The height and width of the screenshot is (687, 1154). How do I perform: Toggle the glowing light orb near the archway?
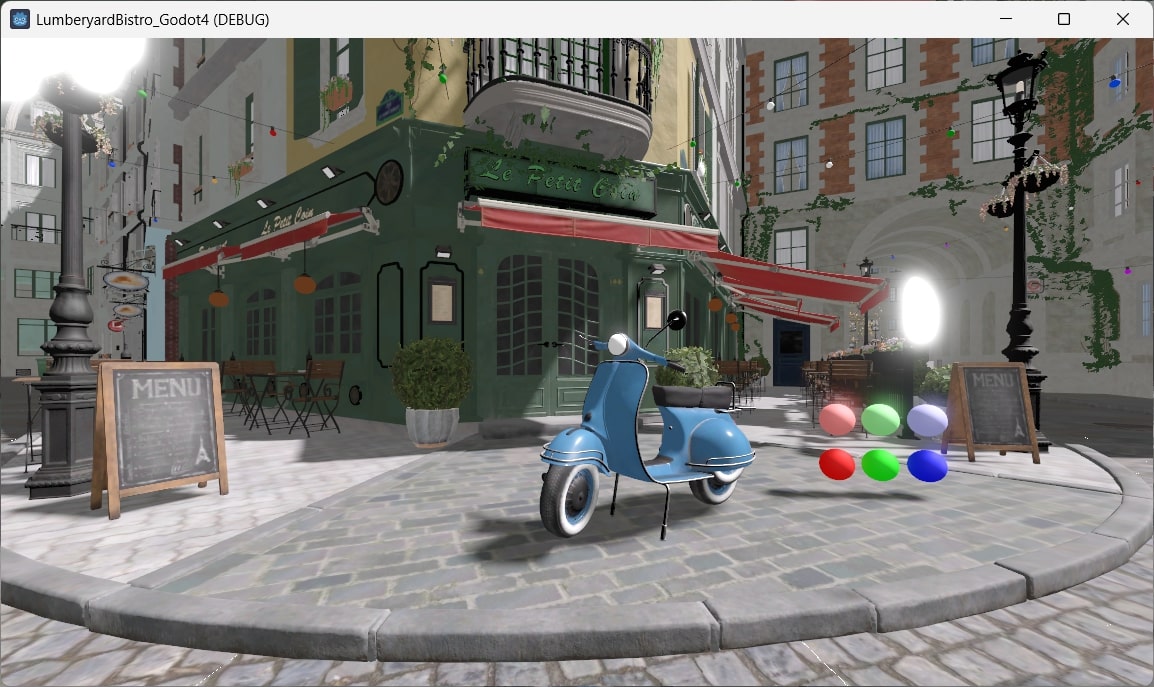[x=921, y=310]
